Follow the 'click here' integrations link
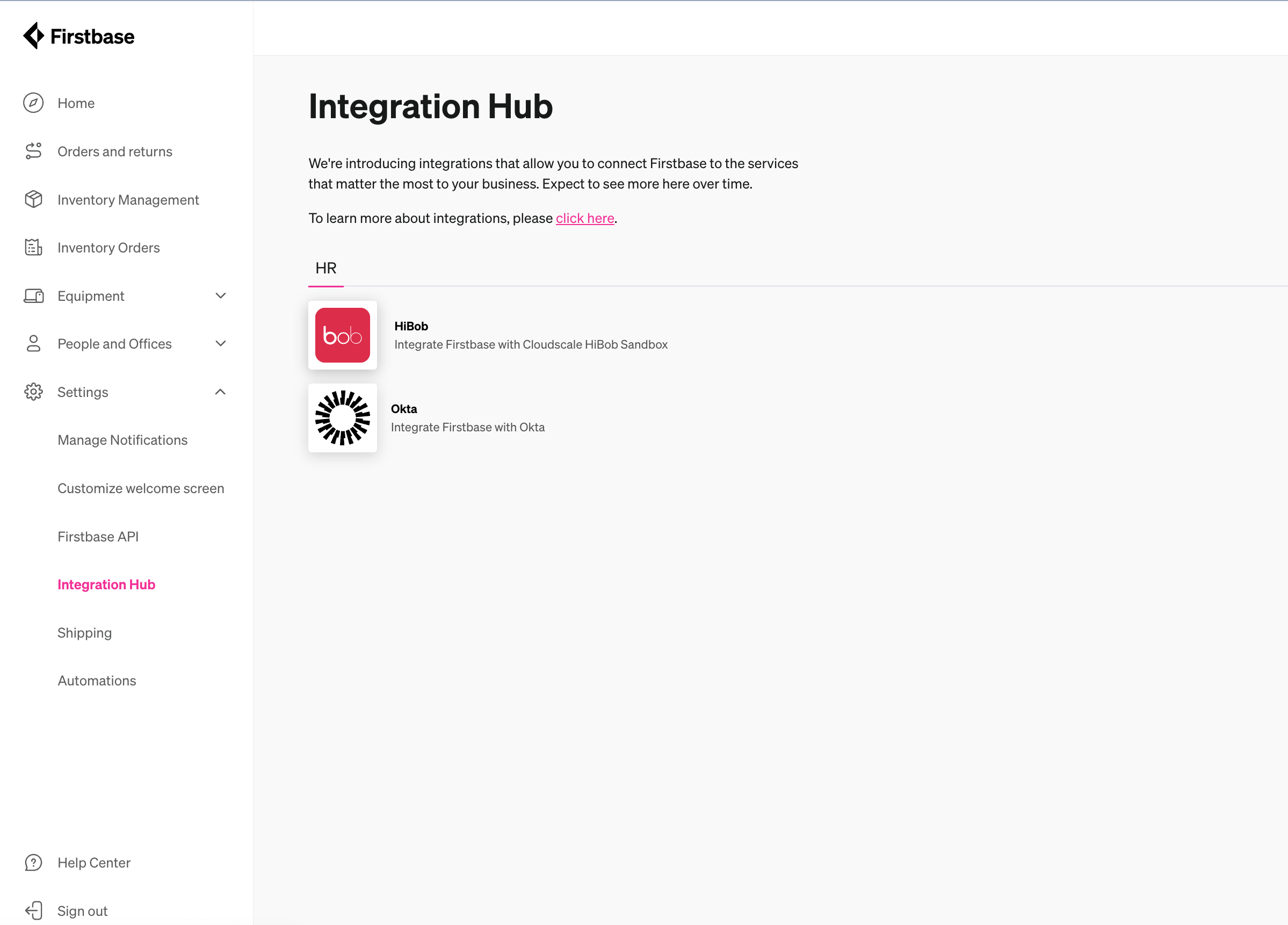 click(x=584, y=219)
